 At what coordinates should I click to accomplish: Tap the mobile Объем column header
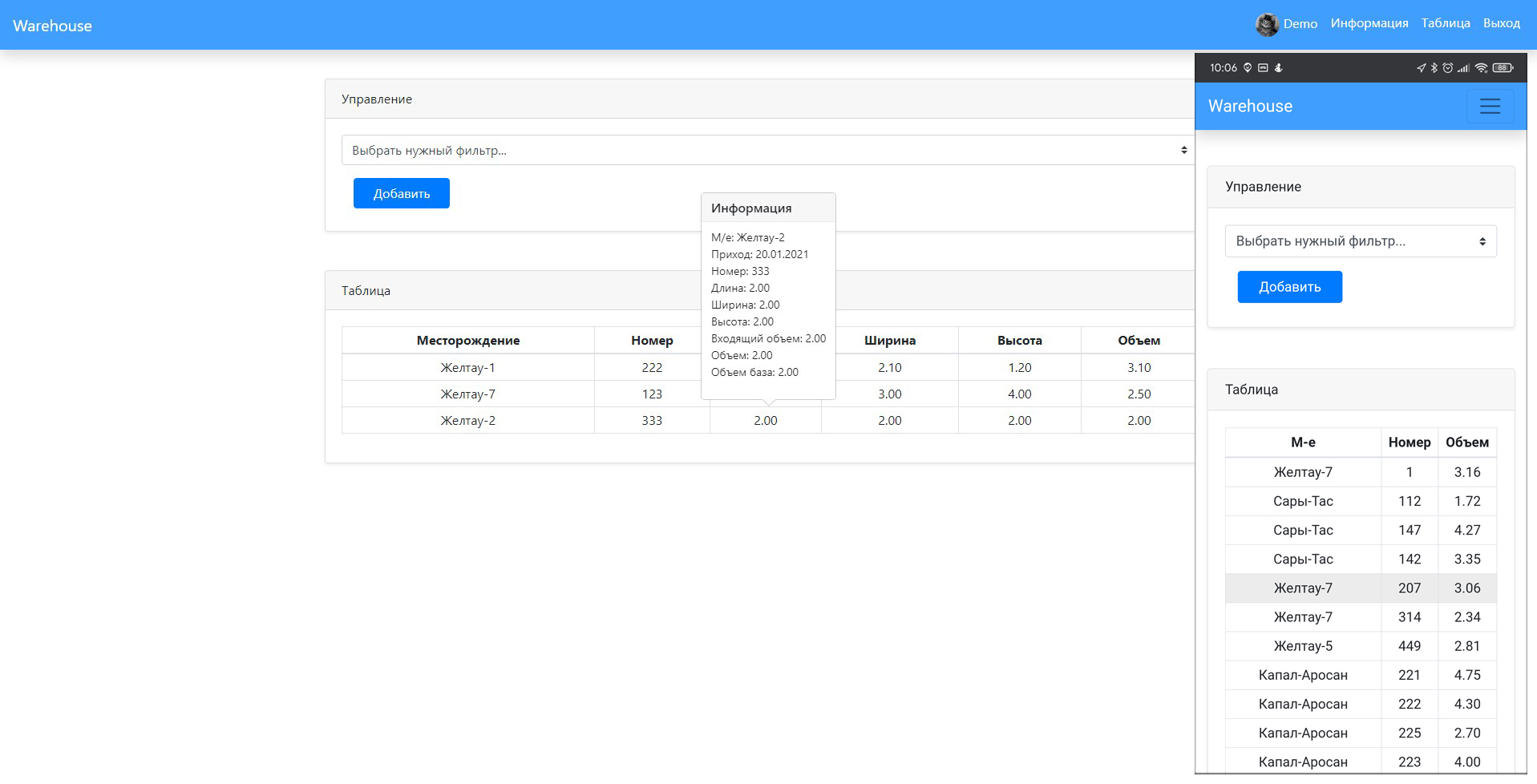(x=1467, y=443)
